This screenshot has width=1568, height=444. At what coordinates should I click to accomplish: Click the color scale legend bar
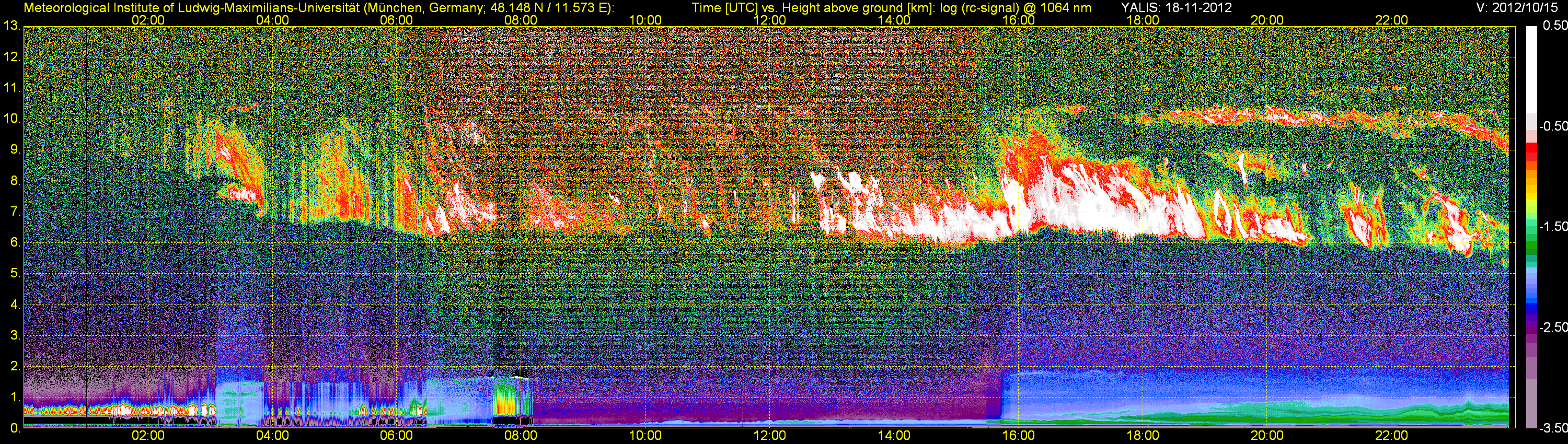coord(1531,227)
